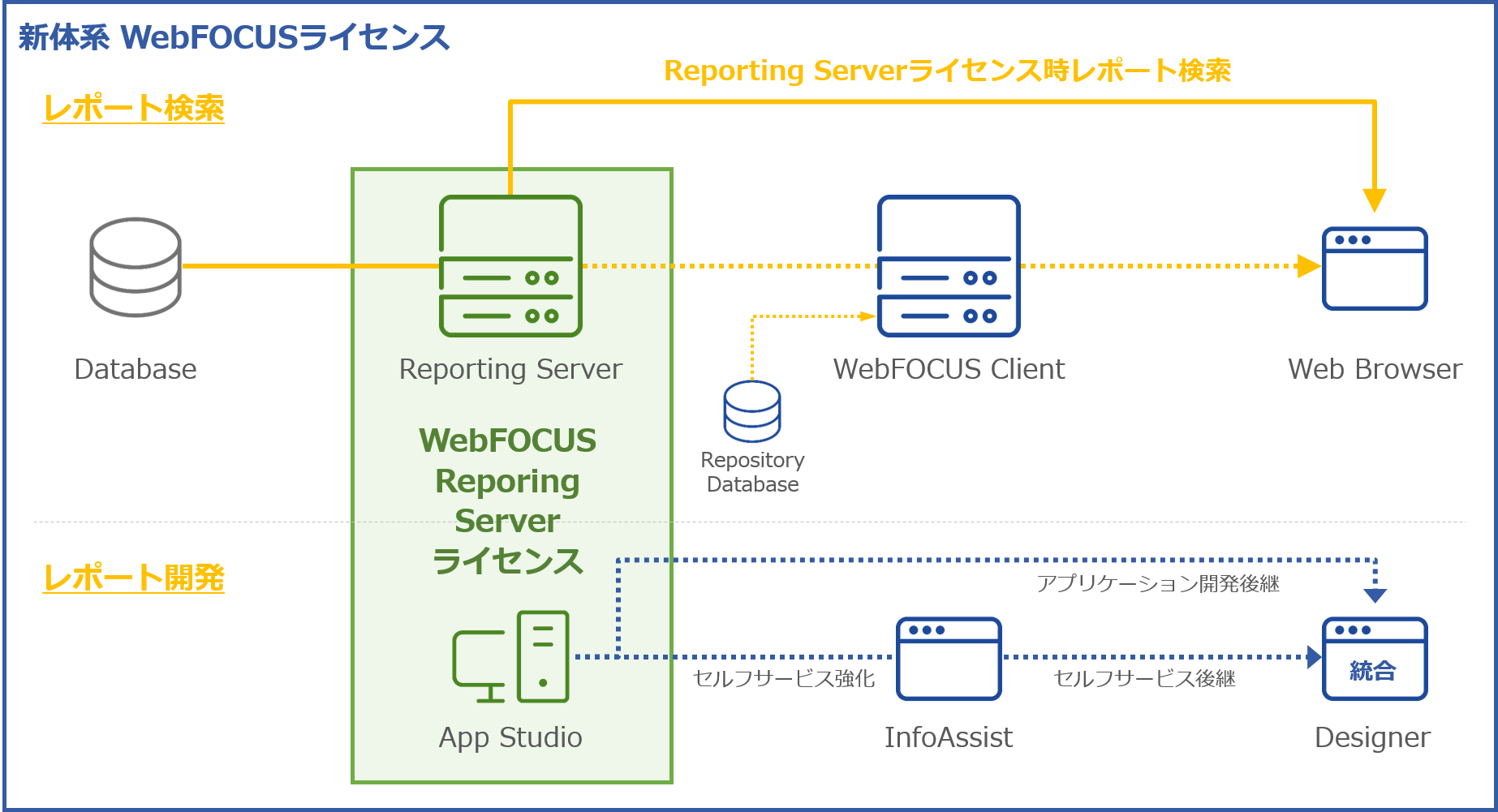Click the Reporting Serverライセンス時レポート検索 label

tap(948, 71)
